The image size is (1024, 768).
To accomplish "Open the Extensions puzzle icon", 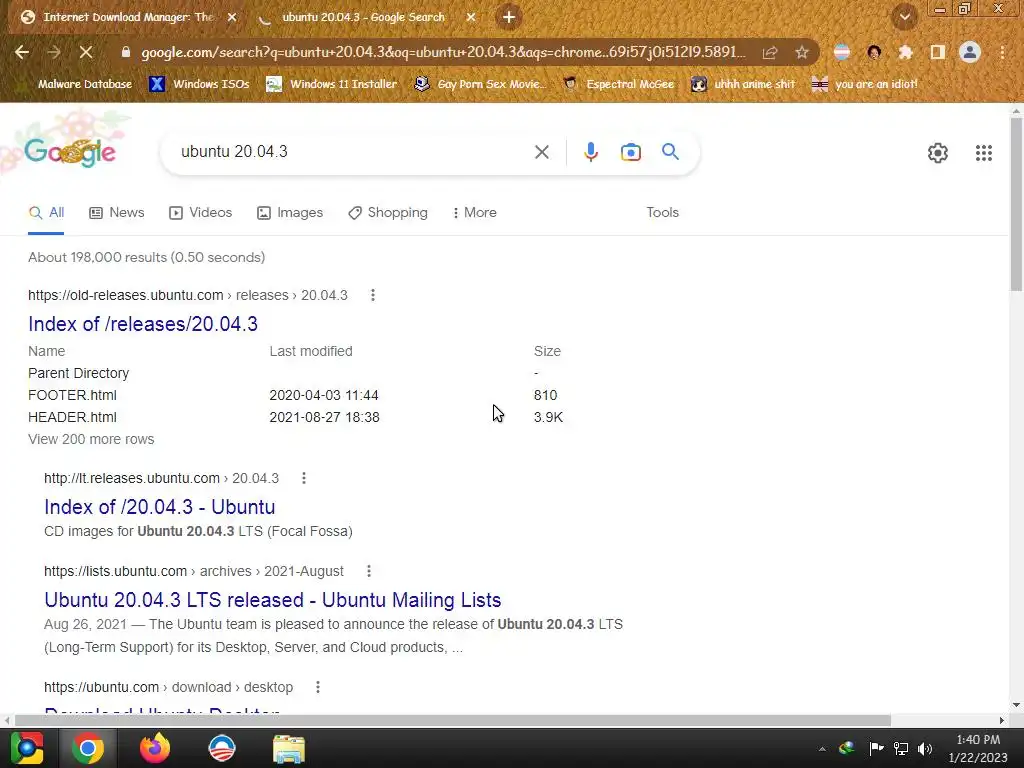I will [x=905, y=52].
